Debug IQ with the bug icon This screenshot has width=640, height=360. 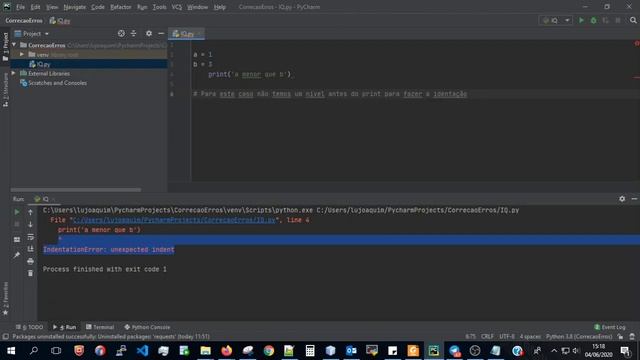(x=593, y=20)
